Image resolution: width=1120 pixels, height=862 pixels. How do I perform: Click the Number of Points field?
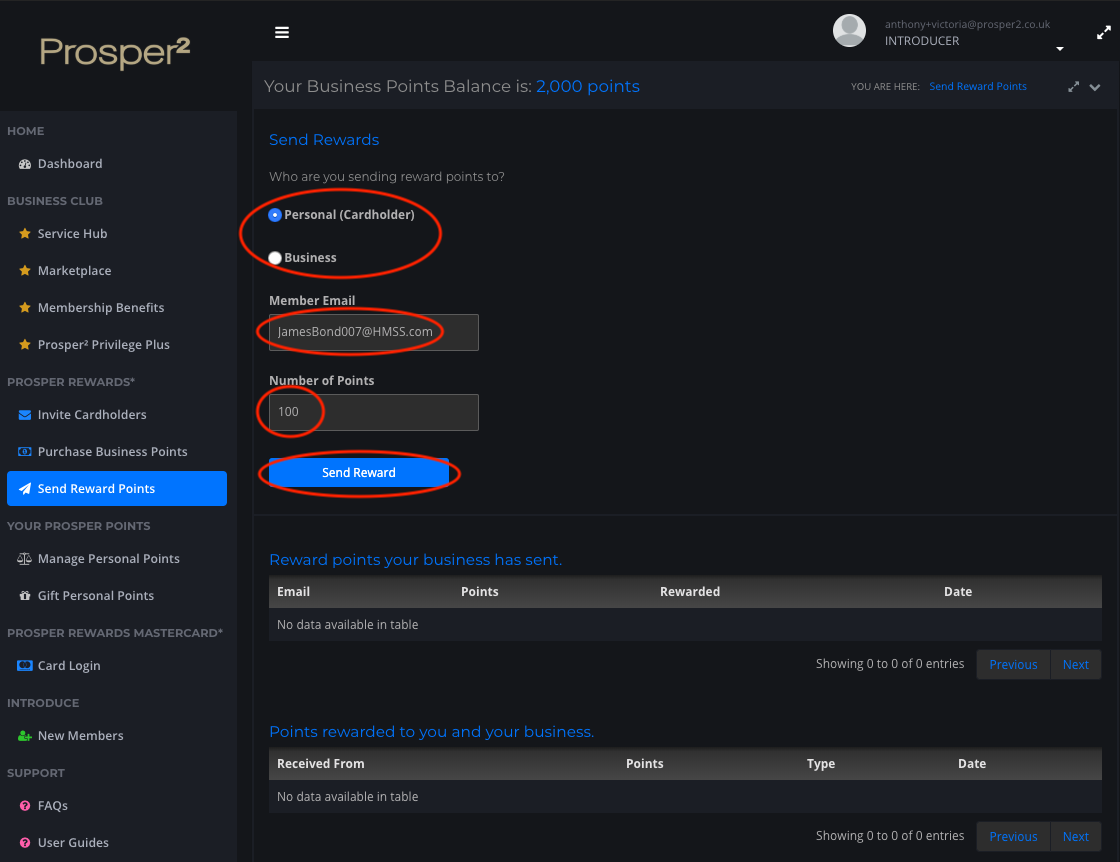coord(374,413)
